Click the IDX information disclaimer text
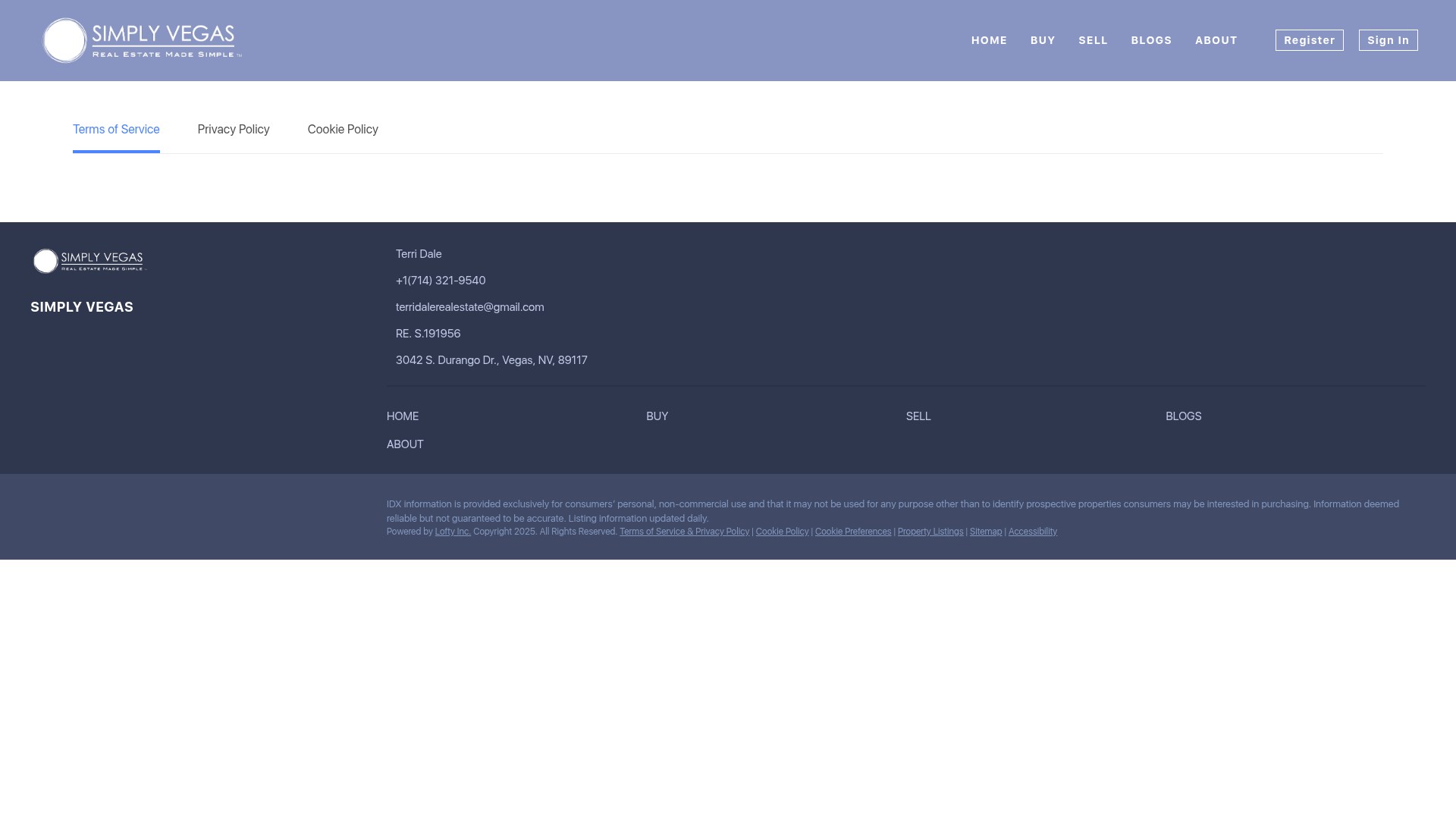This screenshot has width=1456, height=819. [893, 511]
